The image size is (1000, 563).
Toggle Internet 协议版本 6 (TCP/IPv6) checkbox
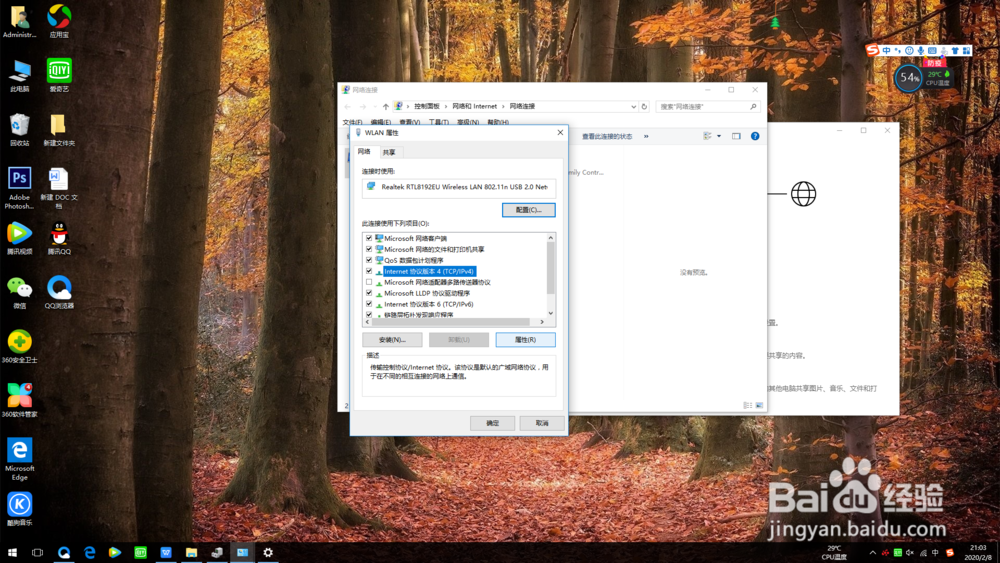coord(369,303)
